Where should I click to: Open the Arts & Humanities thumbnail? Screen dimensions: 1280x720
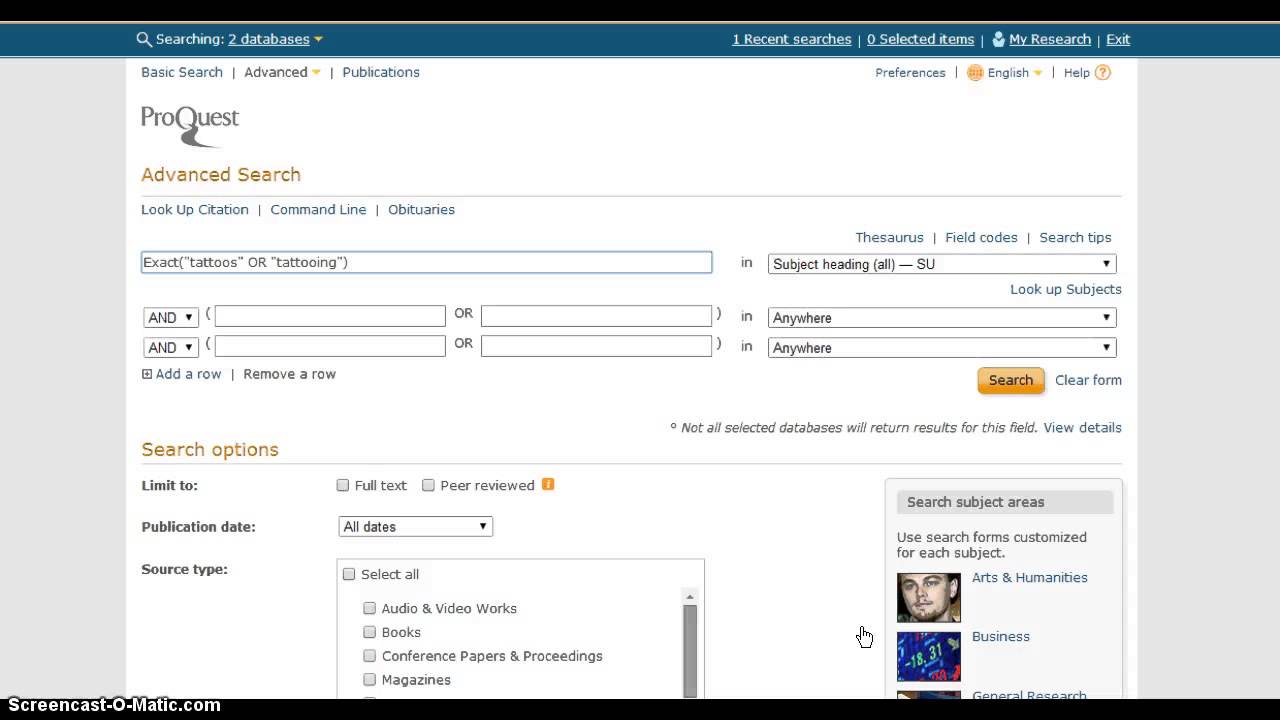(928, 597)
